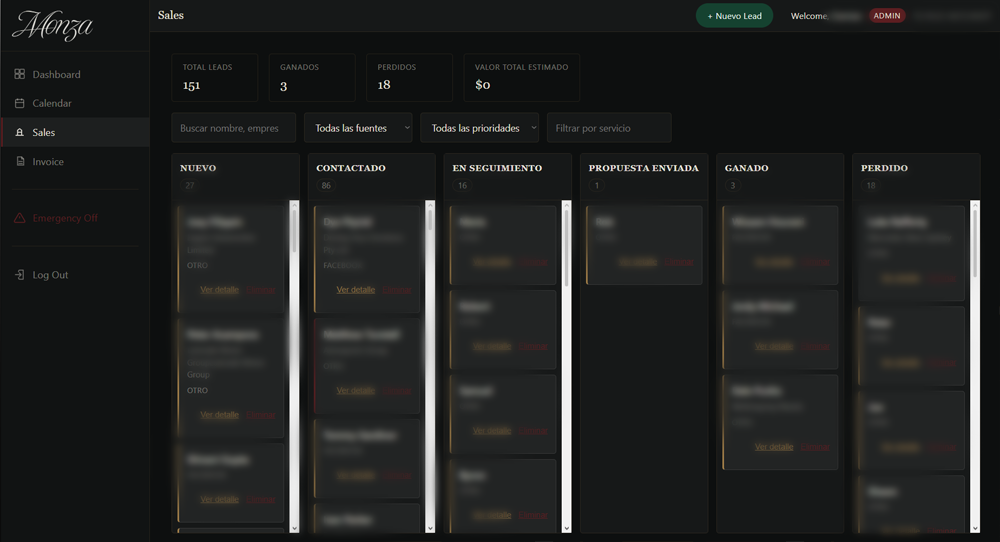
Task: Click Eliminar on fourth En Seguimiento card
Action: [x=533, y=515]
